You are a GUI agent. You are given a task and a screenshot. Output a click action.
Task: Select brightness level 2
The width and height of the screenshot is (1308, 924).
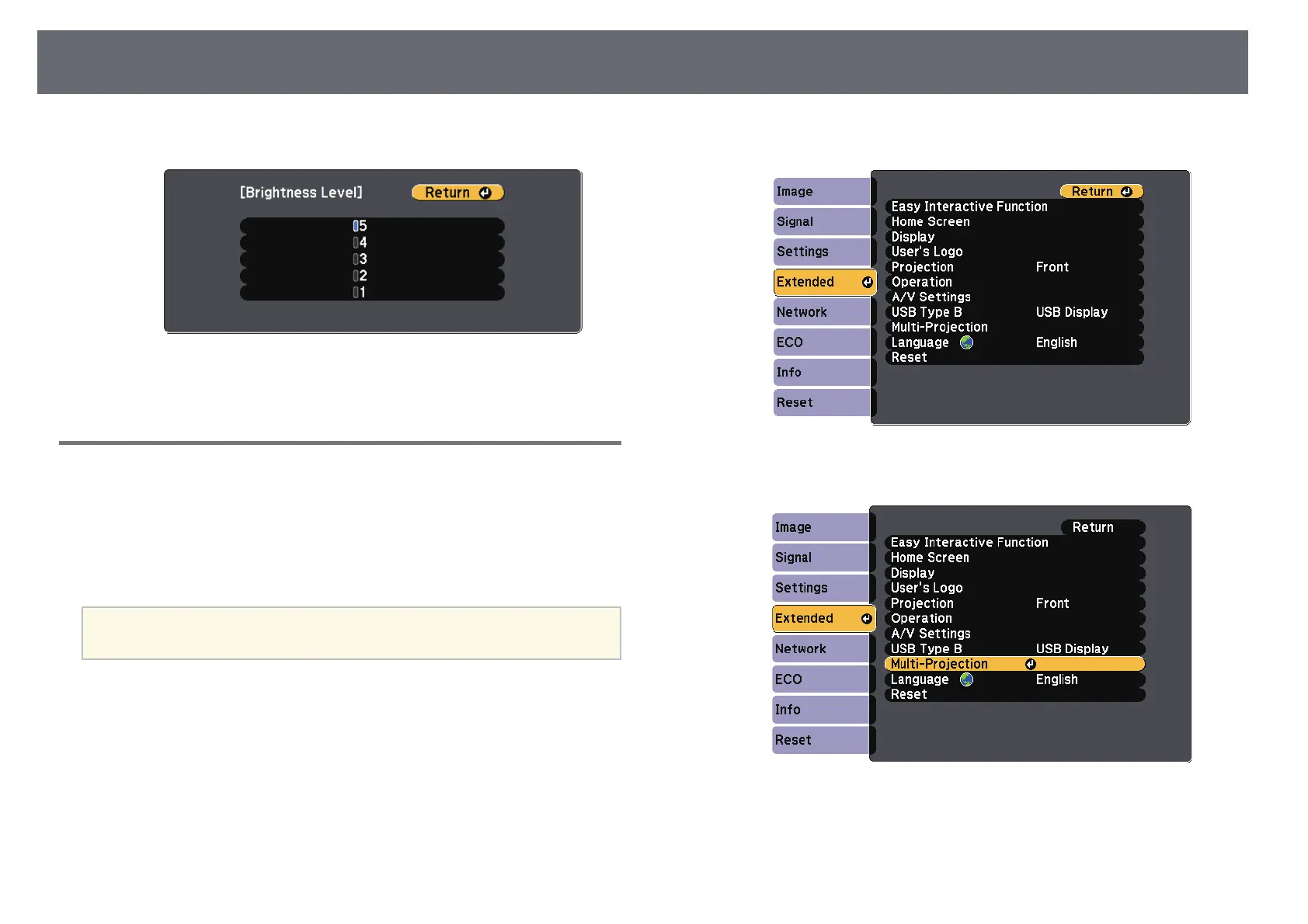pos(372,276)
